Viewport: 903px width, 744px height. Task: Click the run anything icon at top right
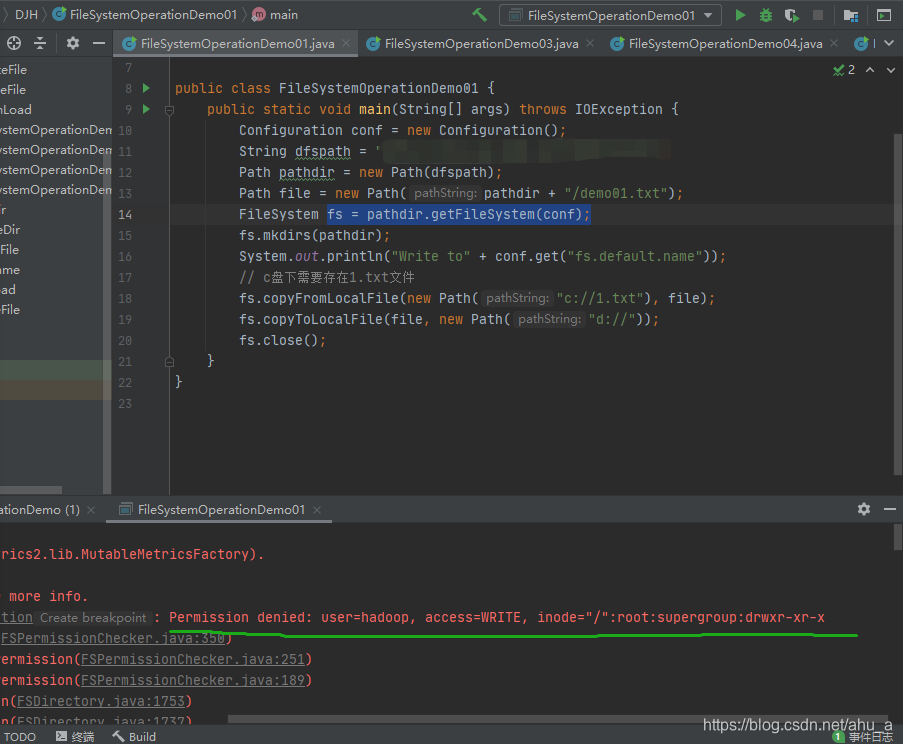click(x=884, y=16)
